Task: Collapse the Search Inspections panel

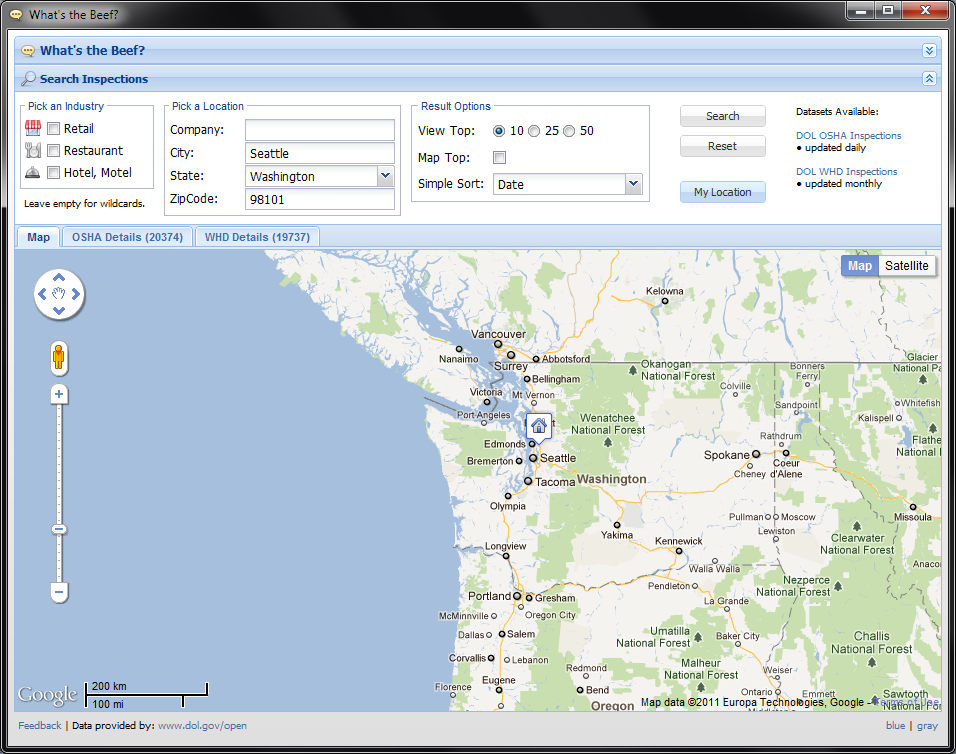Action: coord(929,79)
